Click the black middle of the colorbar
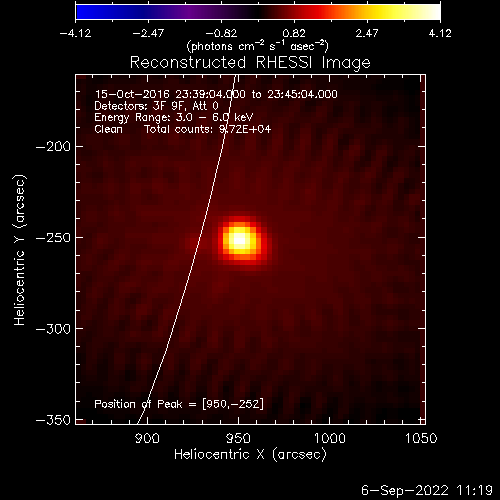 [258, 12]
